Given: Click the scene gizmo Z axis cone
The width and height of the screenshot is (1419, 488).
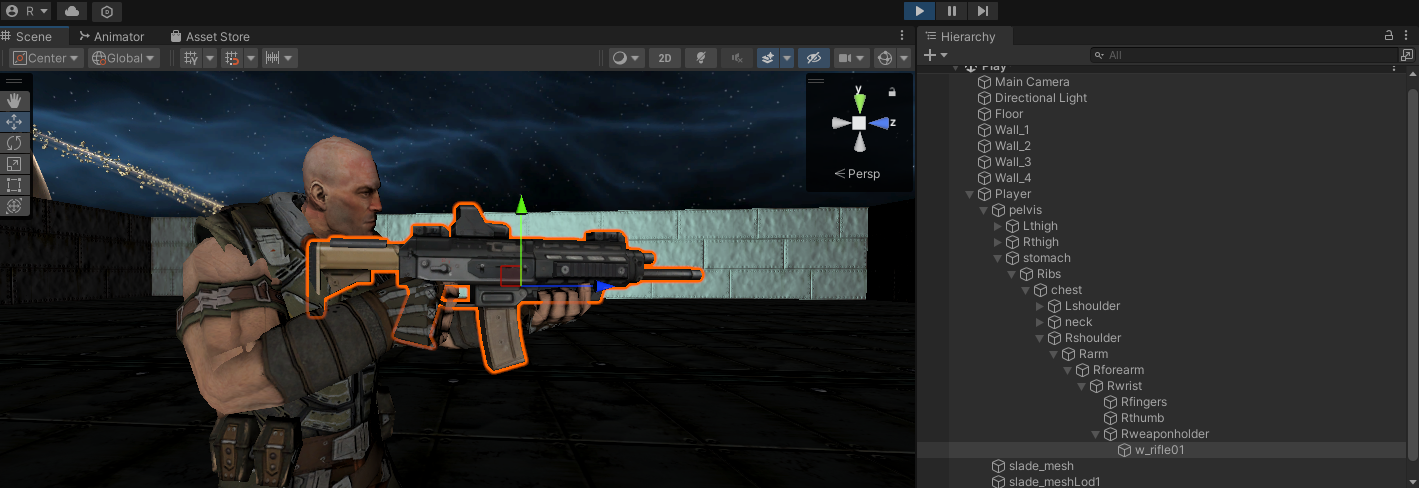Looking at the screenshot, I should pyautogui.click(x=881, y=122).
